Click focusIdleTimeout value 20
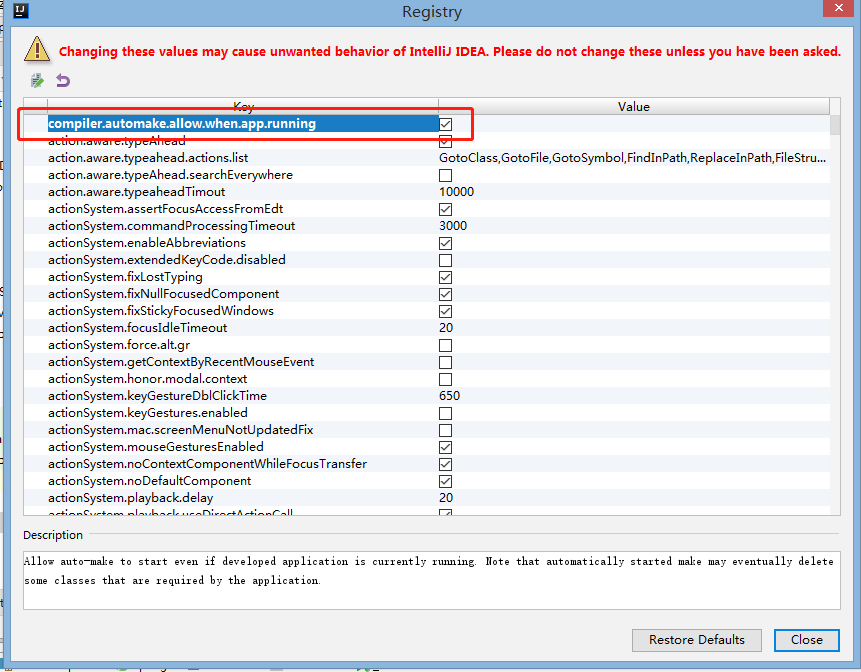This screenshot has height=672, width=861. [x=446, y=328]
